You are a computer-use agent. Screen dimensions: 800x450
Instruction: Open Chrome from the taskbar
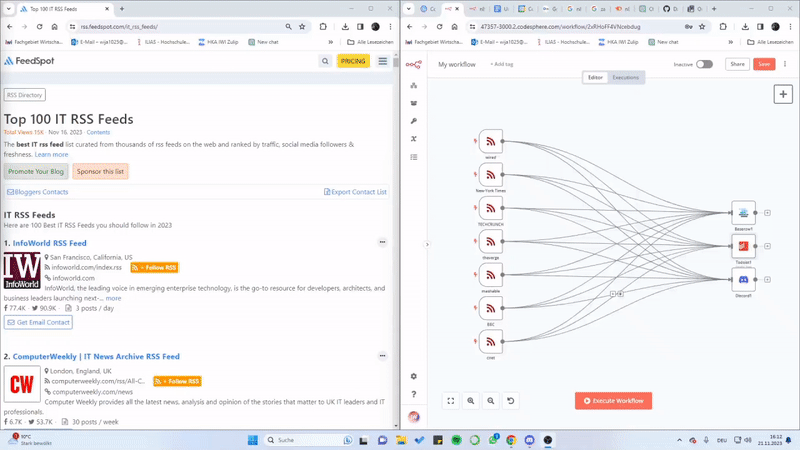click(511, 440)
